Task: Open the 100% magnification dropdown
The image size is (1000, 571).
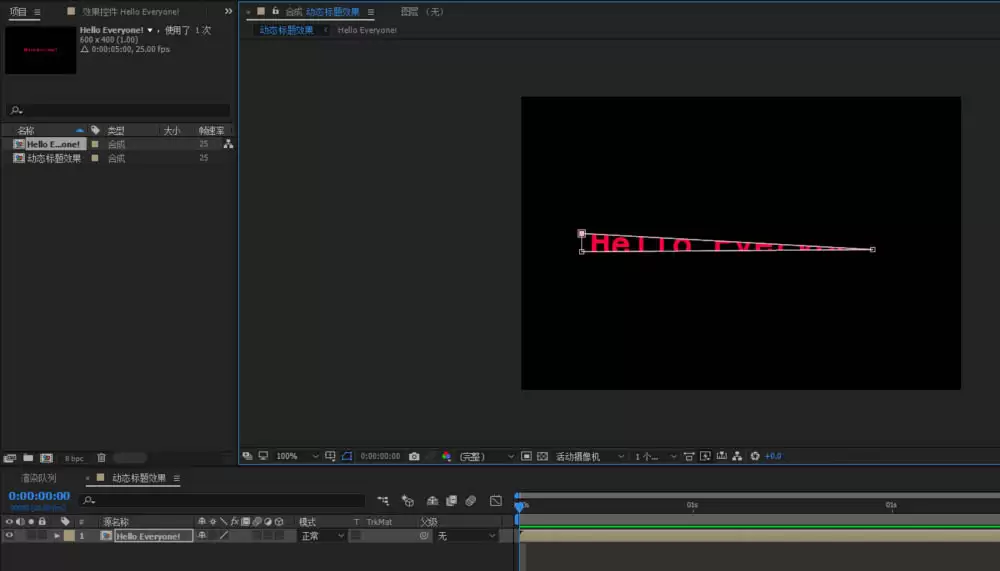Action: pos(297,456)
